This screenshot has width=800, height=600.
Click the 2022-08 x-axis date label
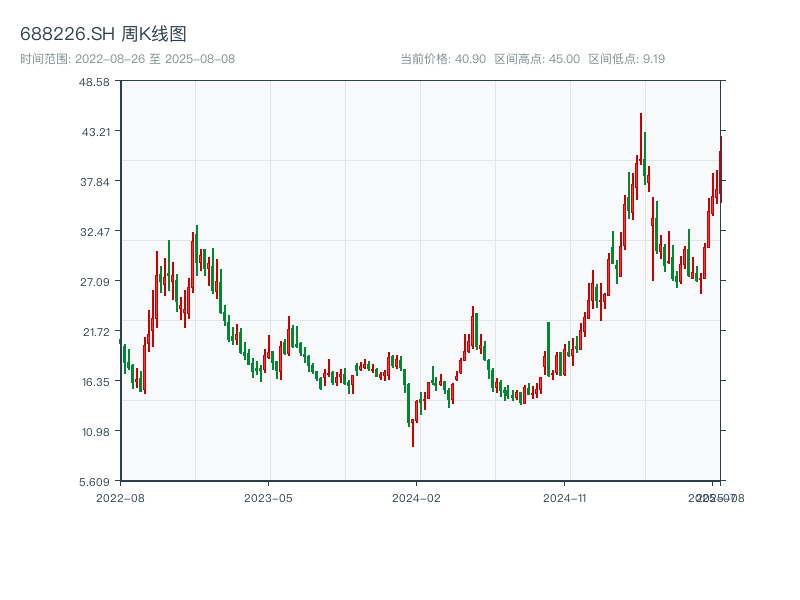tap(120, 497)
